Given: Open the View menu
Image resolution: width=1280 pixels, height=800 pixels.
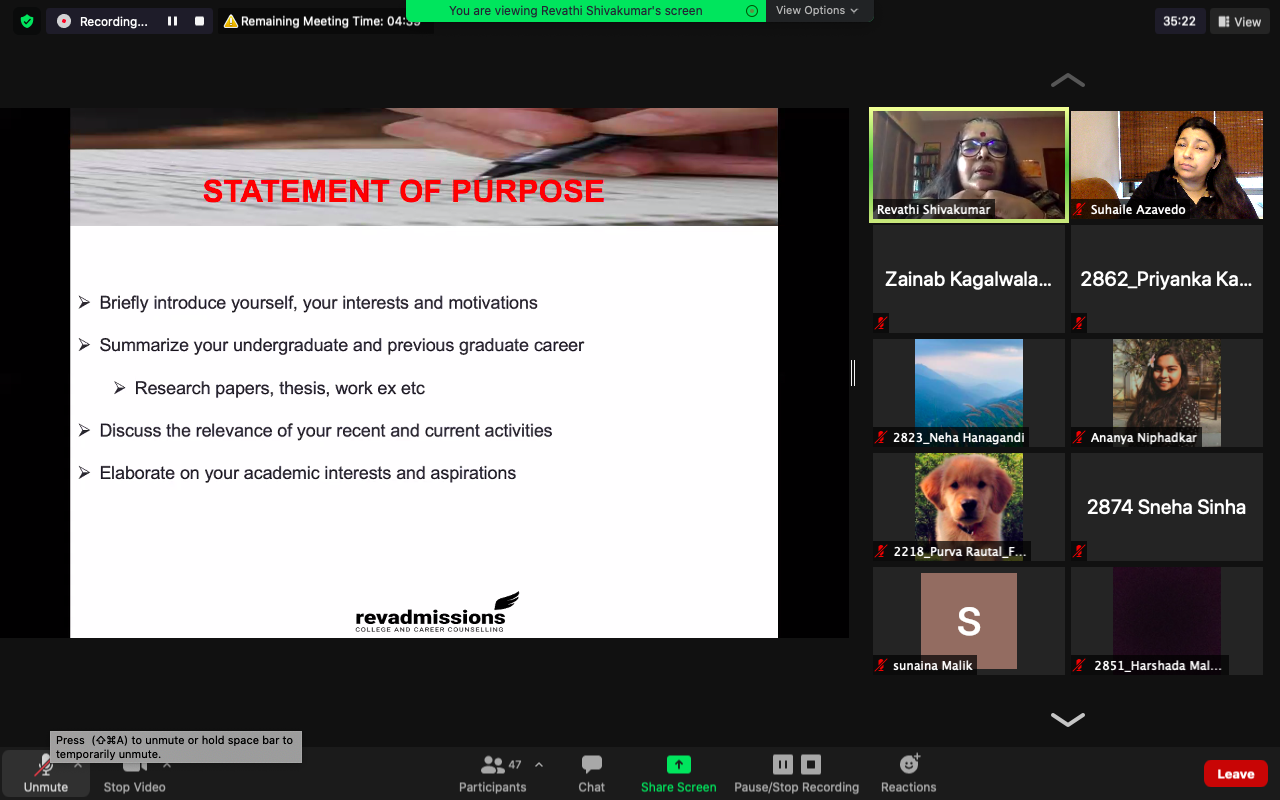Looking at the screenshot, I should click(1239, 20).
